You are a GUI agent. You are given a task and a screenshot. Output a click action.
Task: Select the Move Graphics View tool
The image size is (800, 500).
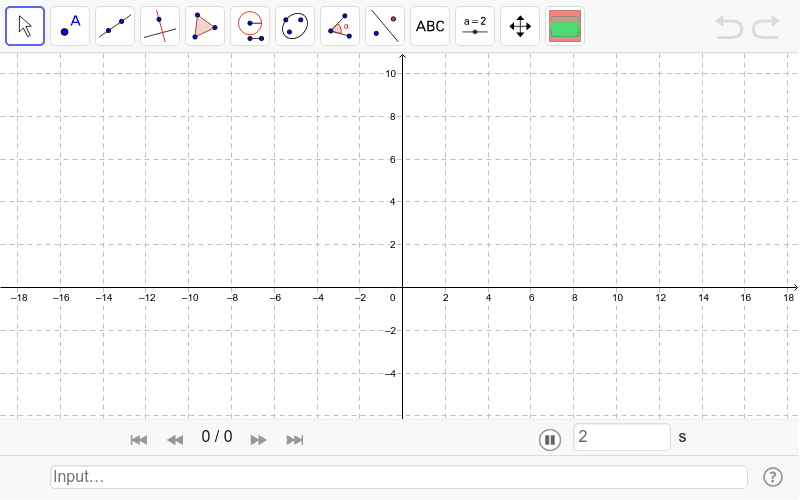click(520, 26)
